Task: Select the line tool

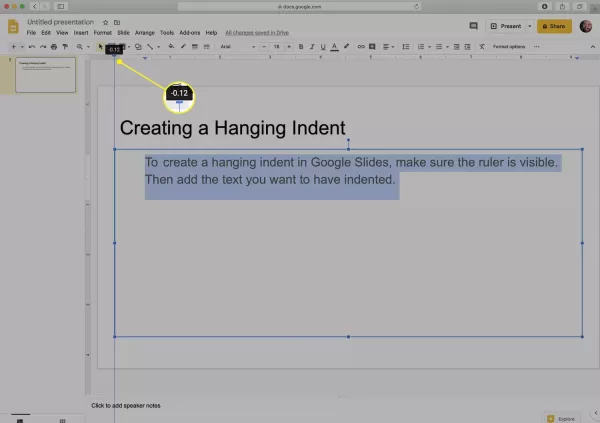Action: (x=150, y=47)
